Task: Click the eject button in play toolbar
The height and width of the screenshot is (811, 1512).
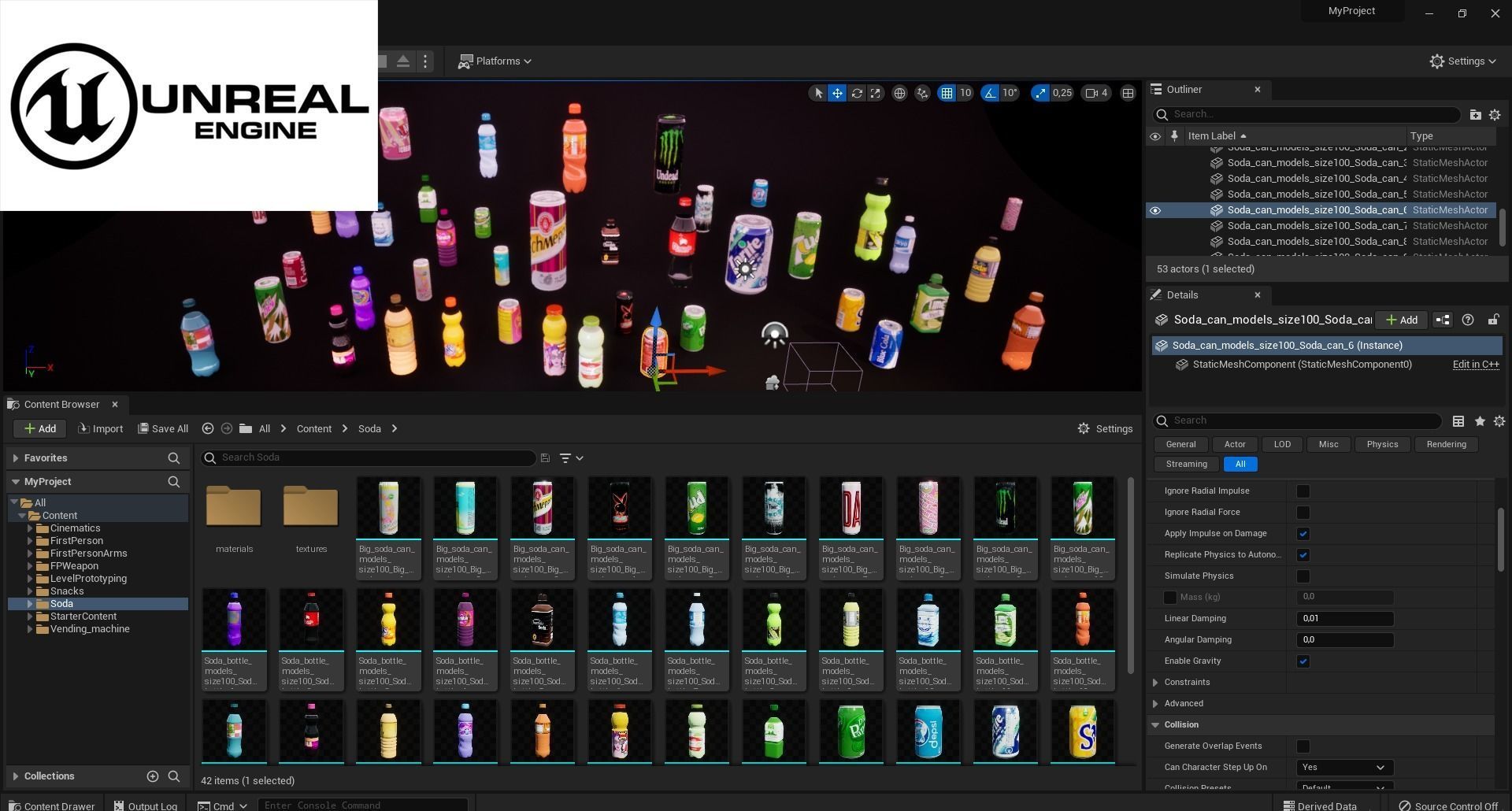Action: tap(402, 61)
